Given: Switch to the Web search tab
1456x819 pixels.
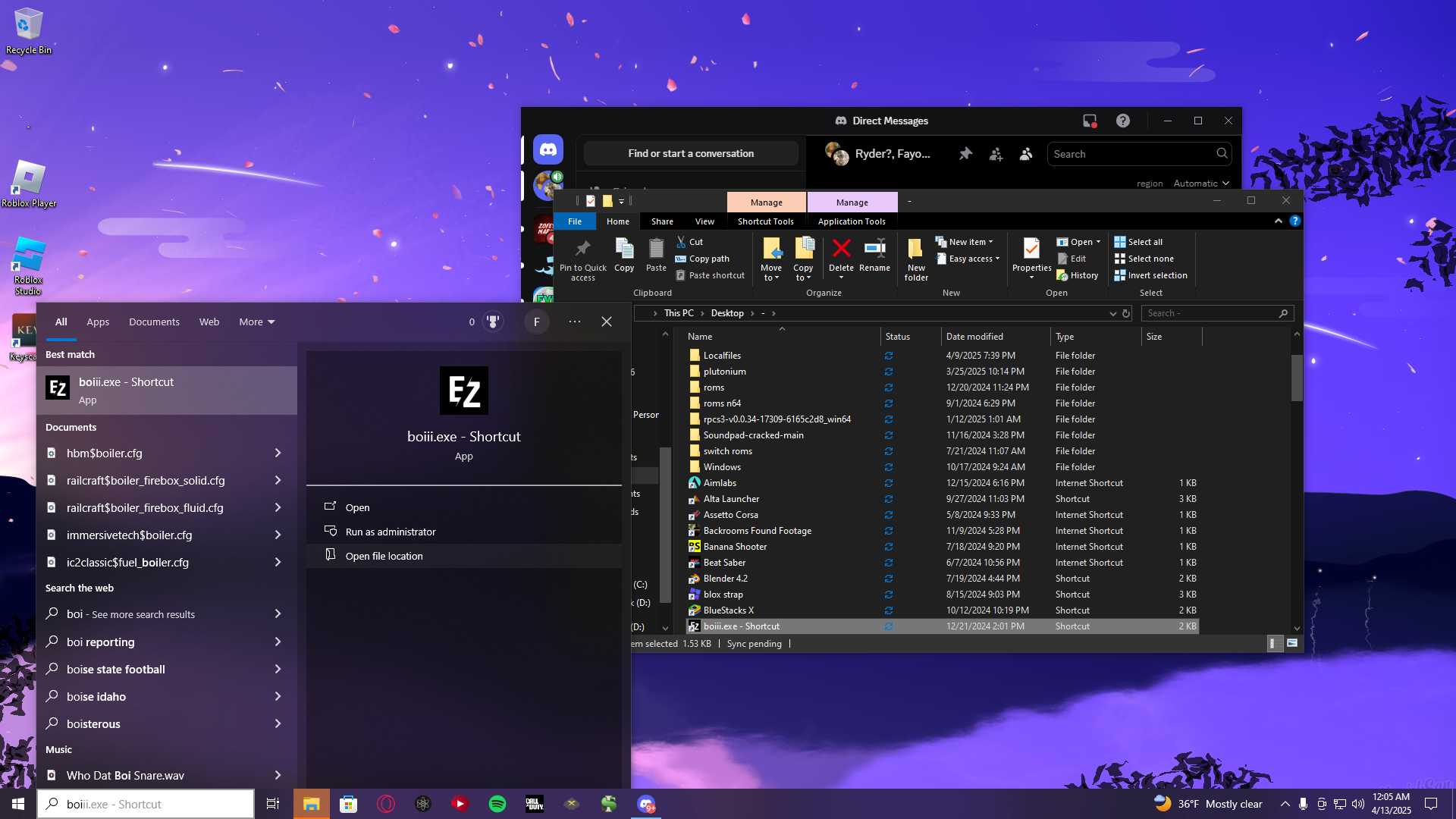Looking at the screenshot, I should tap(209, 322).
